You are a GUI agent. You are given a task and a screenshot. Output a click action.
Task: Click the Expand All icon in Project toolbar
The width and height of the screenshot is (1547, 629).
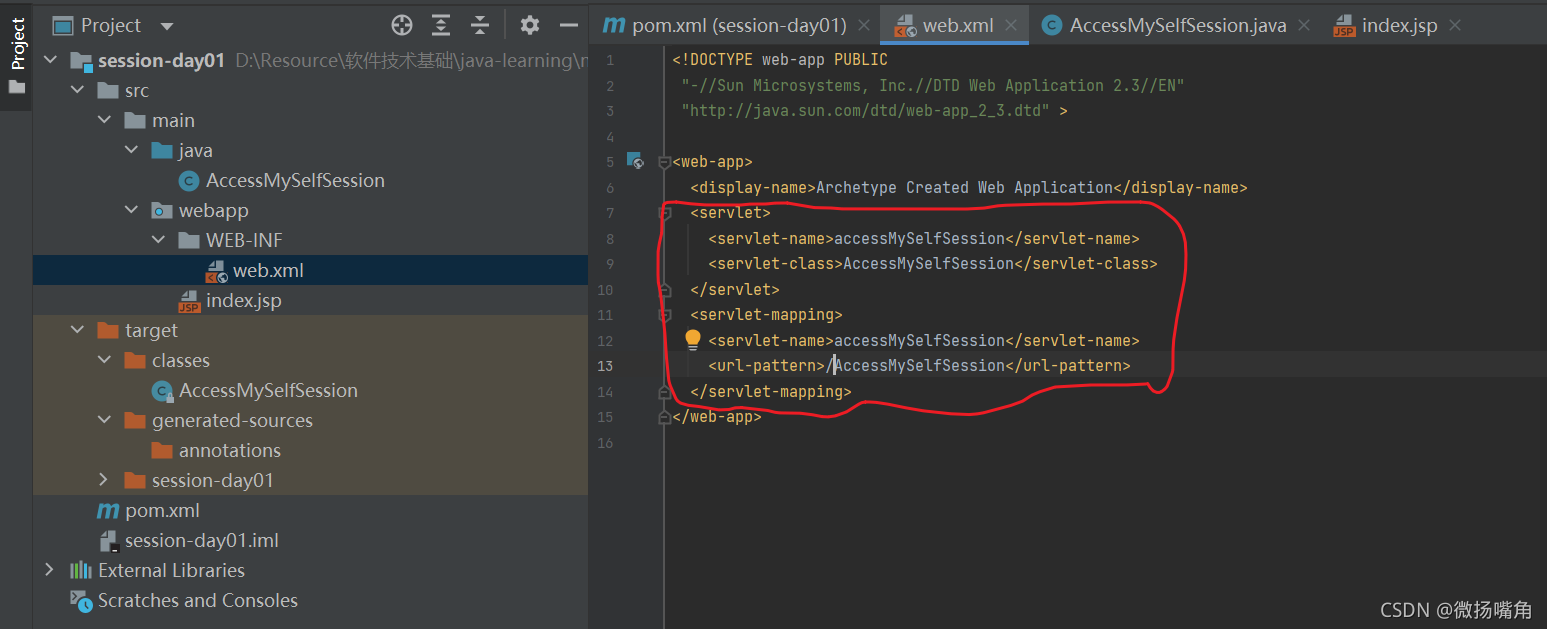(440, 24)
